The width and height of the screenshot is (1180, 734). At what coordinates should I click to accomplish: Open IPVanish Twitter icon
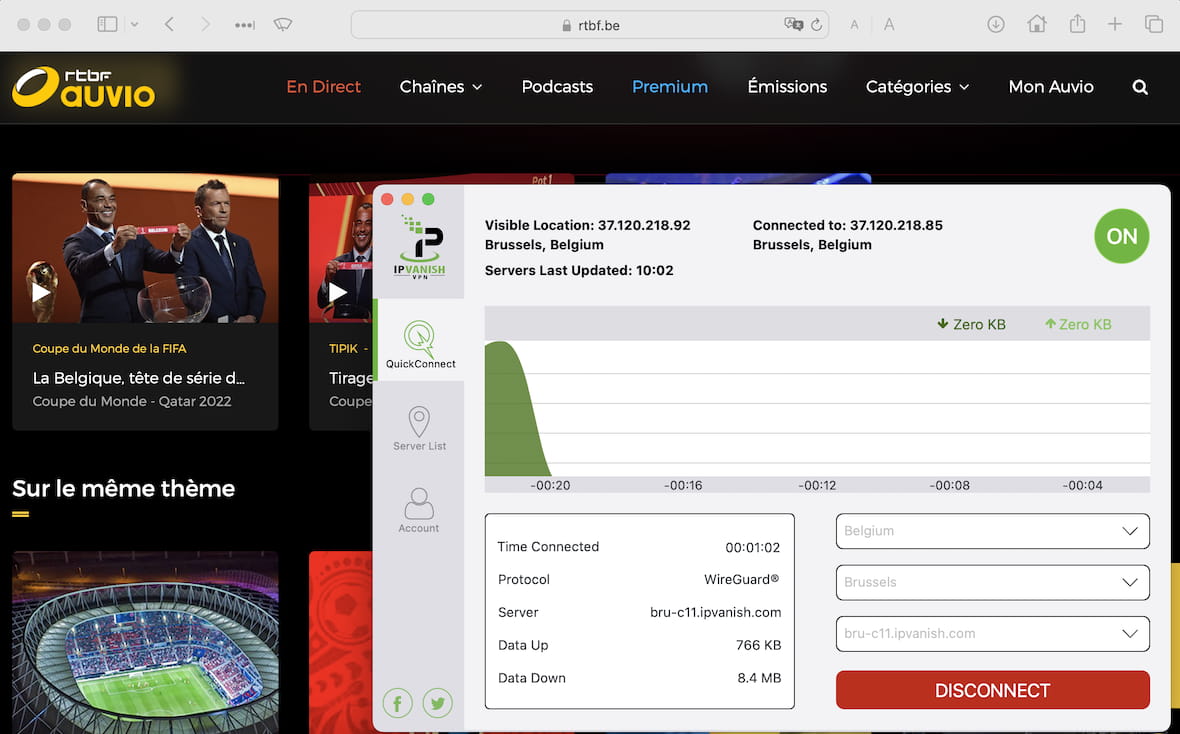pos(437,703)
